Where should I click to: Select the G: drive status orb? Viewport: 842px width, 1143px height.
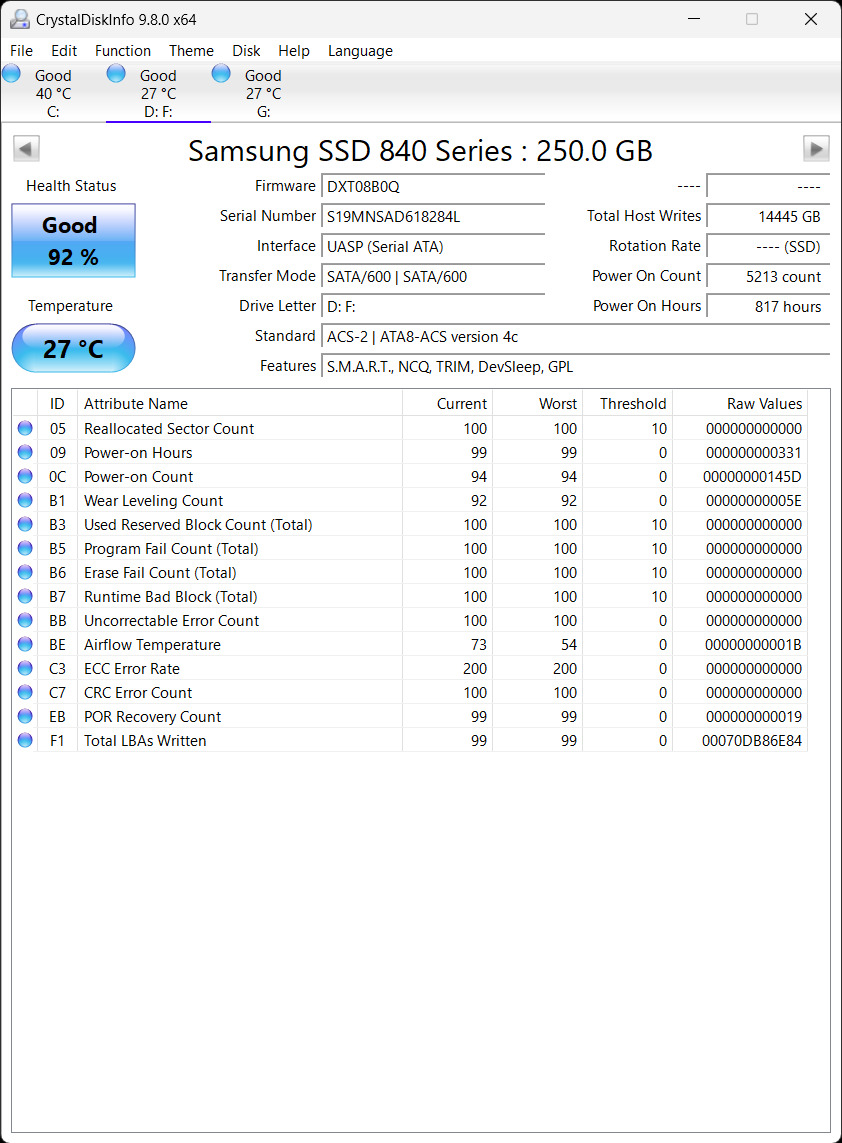[221, 74]
